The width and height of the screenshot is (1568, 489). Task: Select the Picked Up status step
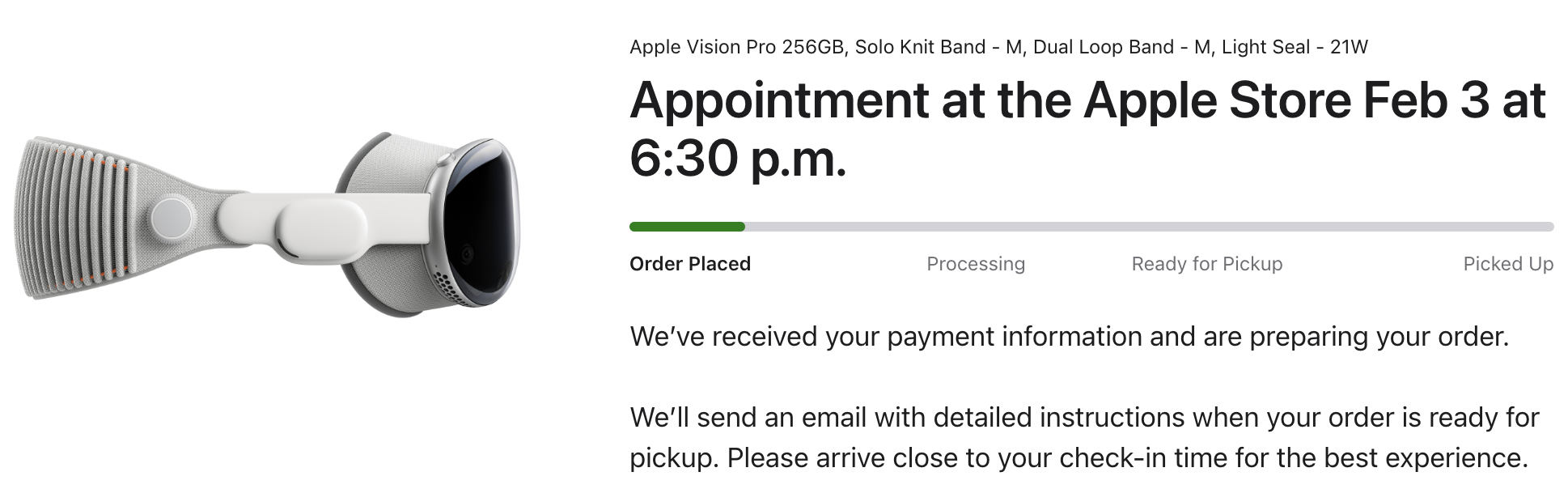(x=1507, y=264)
